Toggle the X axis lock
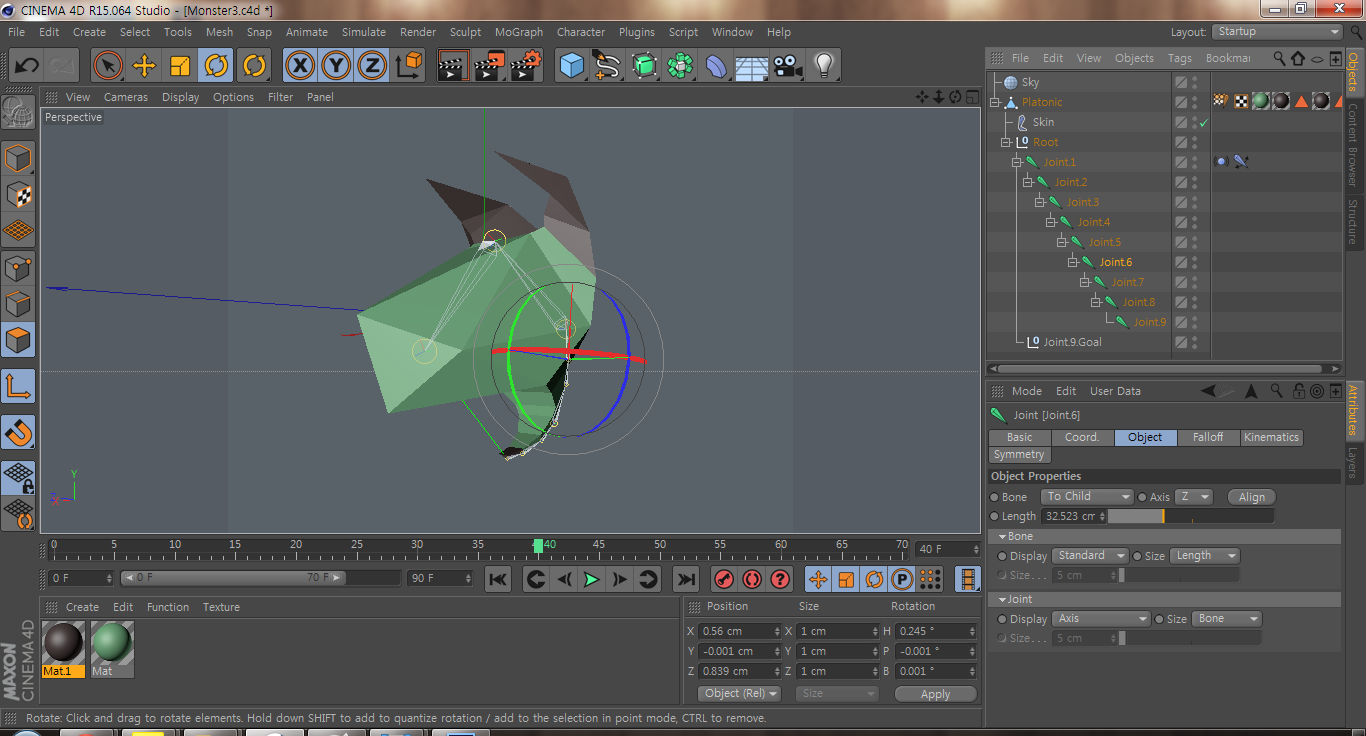The width and height of the screenshot is (1366, 736). tap(299, 66)
